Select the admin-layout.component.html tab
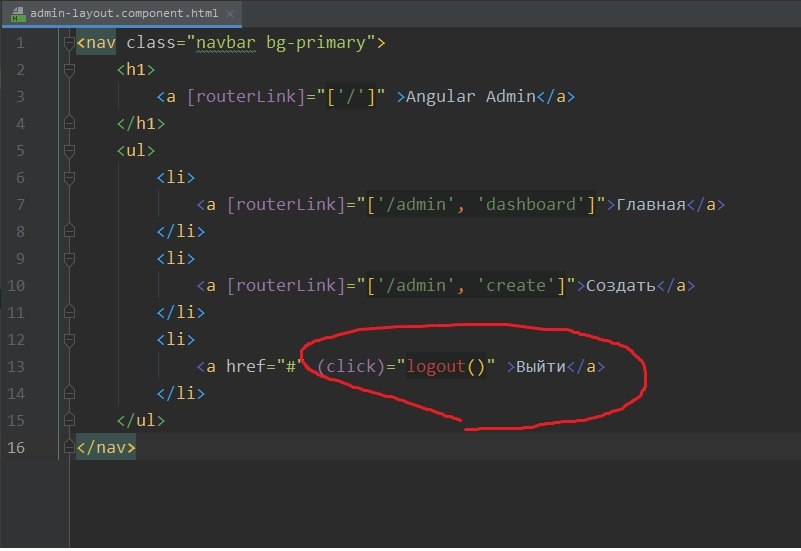 click(121, 13)
